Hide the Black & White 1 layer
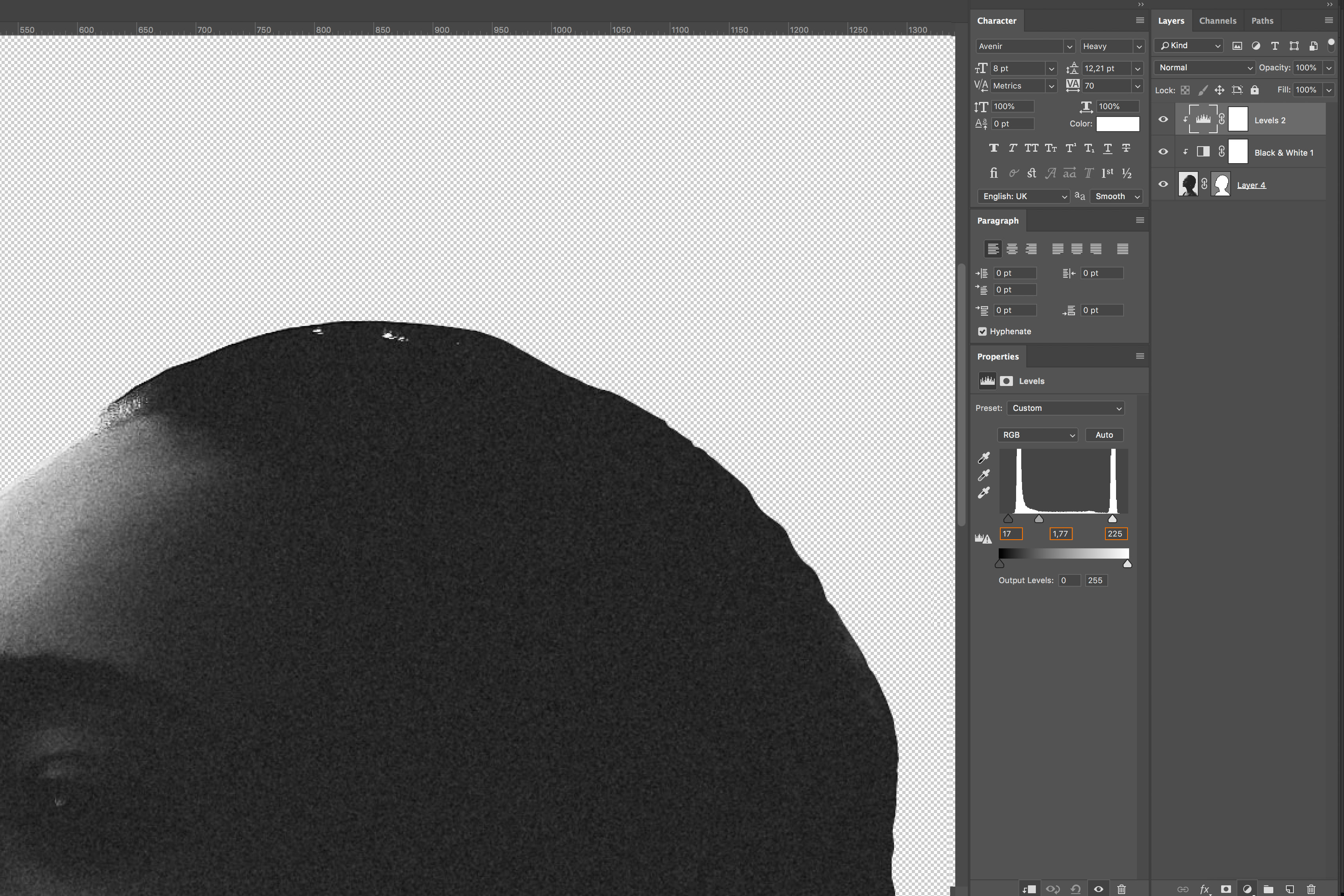This screenshot has width=1344, height=896. [x=1163, y=152]
